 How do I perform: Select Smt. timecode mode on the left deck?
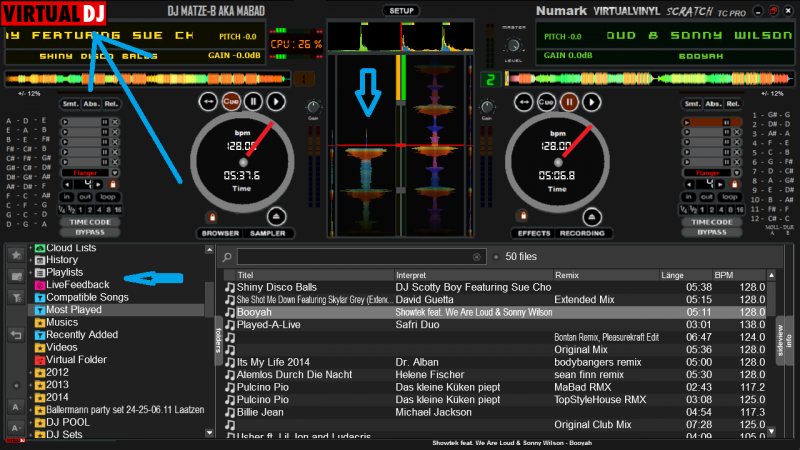pyautogui.click(x=70, y=104)
